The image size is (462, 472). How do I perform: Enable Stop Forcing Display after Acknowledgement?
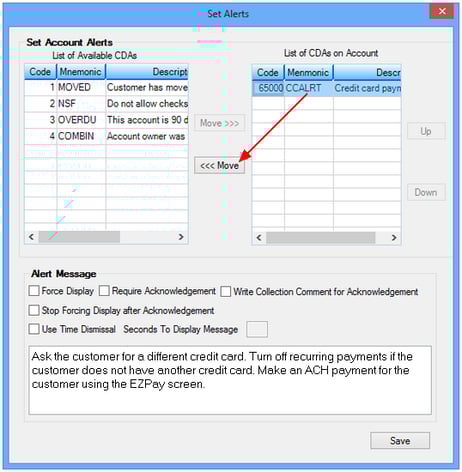pyautogui.click(x=34, y=310)
